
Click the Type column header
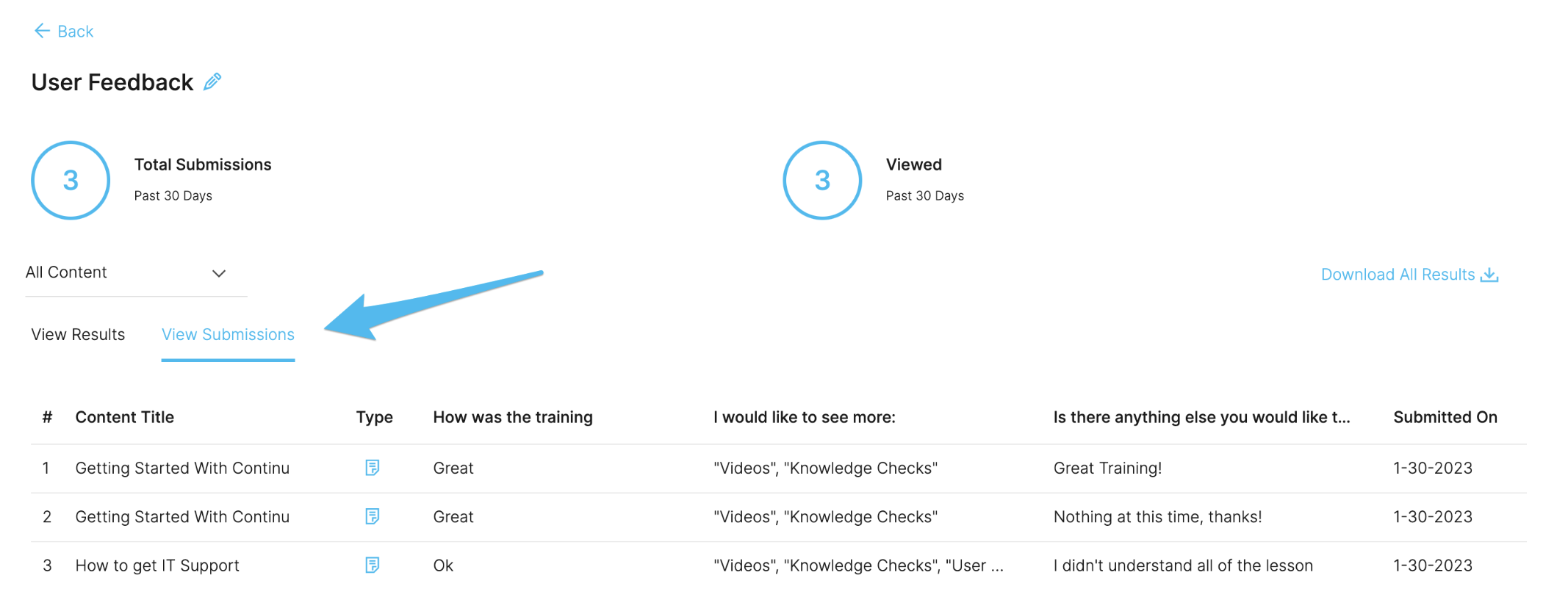coord(375,417)
